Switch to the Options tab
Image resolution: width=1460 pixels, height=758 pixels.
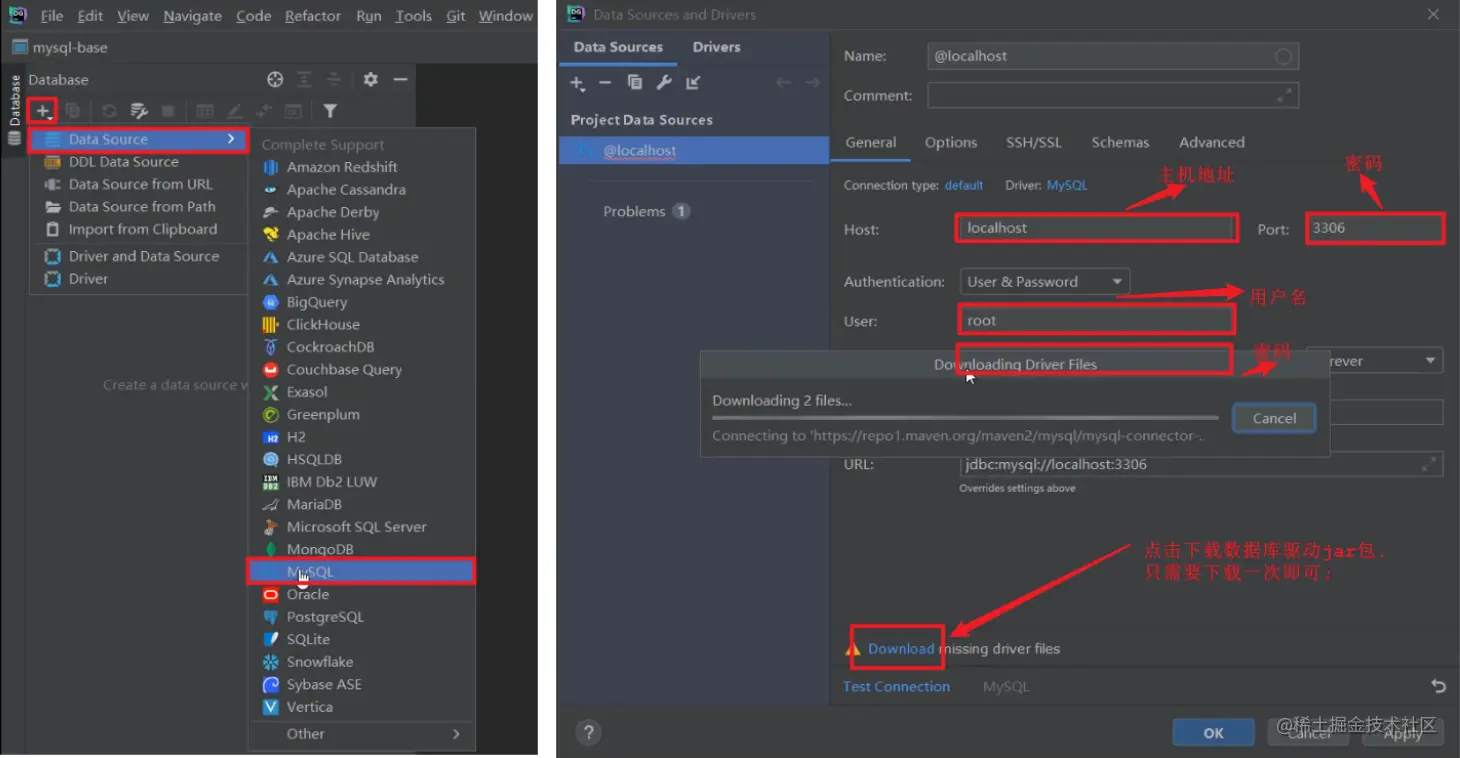[x=951, y=142]
